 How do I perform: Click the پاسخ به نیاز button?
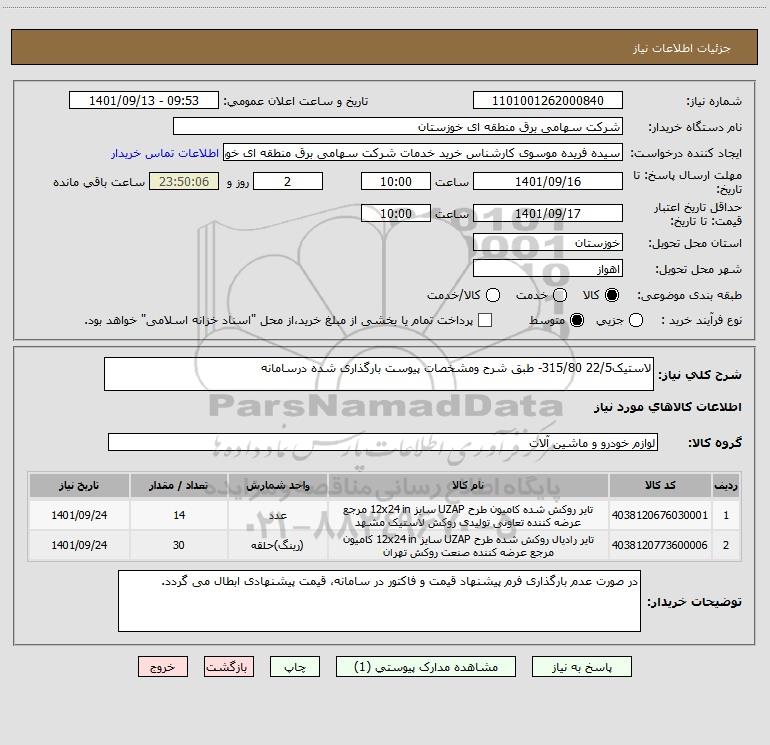(x=582, y=667)
